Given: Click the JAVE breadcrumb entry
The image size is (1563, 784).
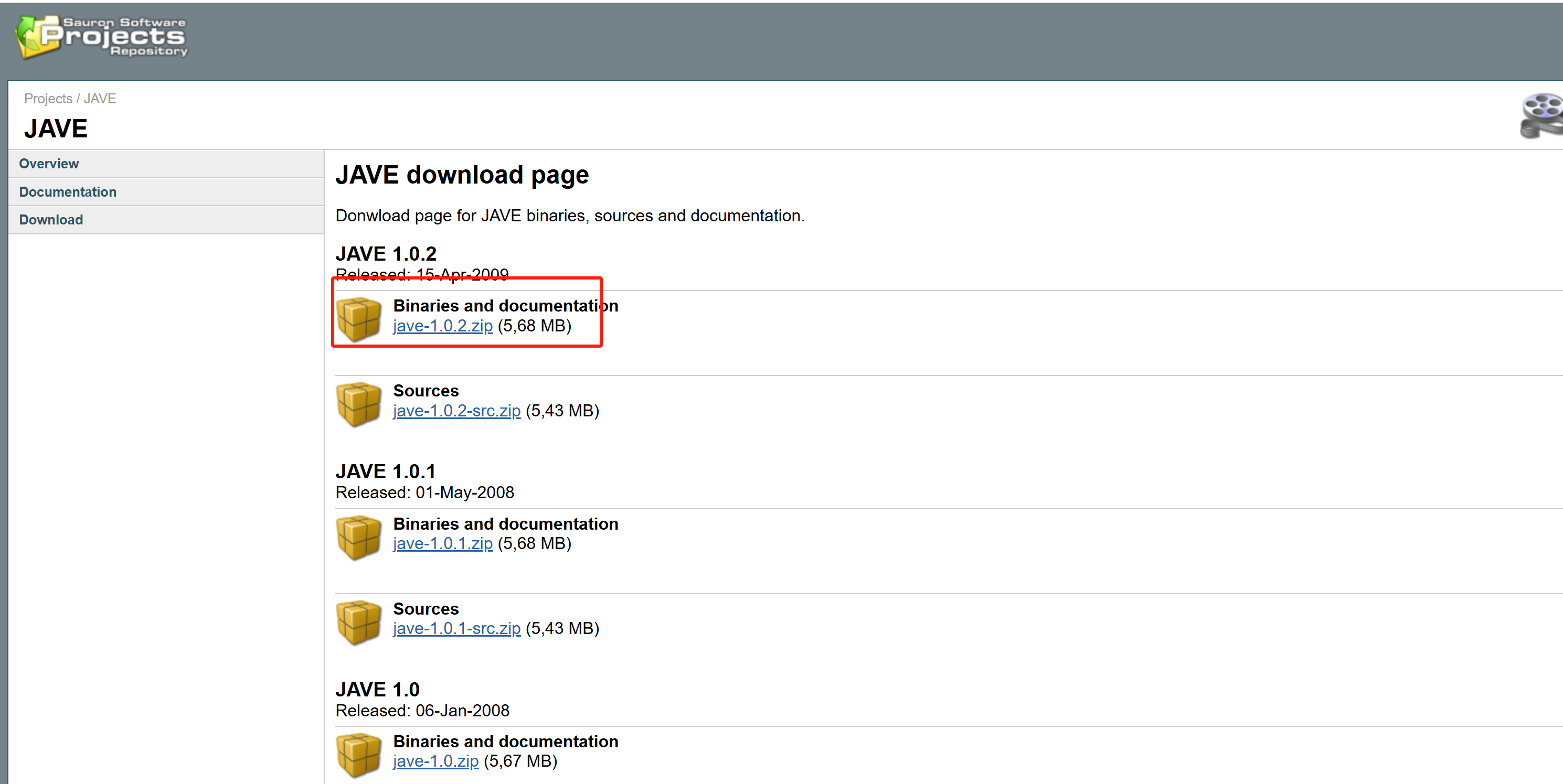Looking at the screenshot, I should point(100,98).
